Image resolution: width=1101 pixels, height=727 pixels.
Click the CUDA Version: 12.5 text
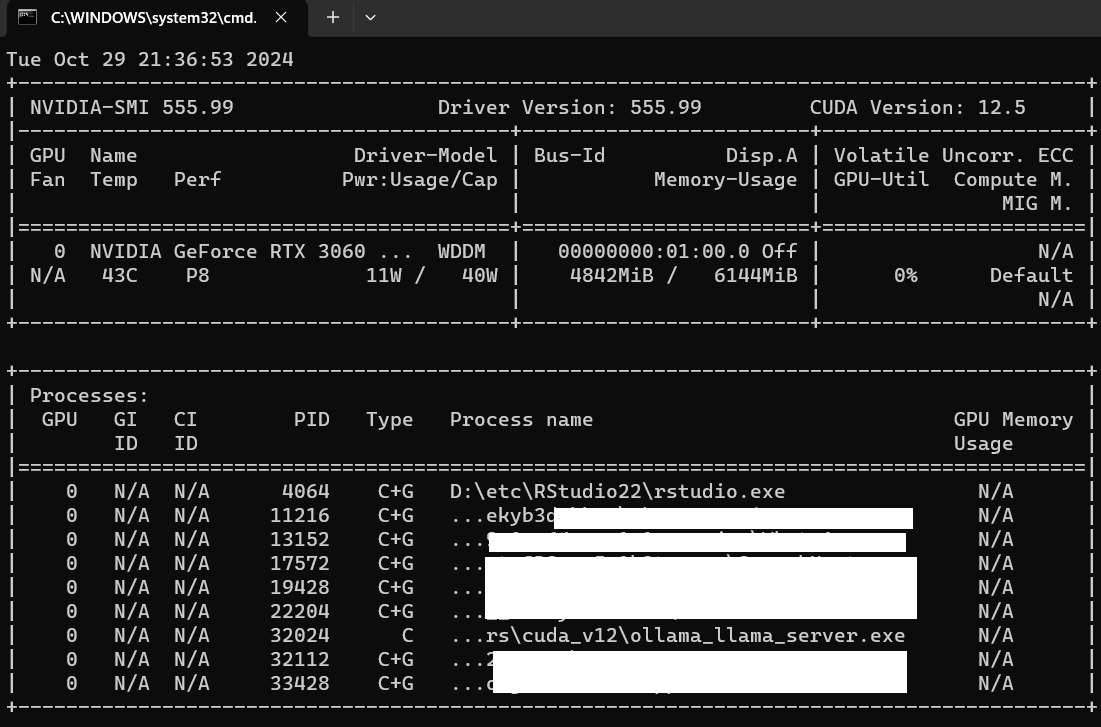coord(917,107)
